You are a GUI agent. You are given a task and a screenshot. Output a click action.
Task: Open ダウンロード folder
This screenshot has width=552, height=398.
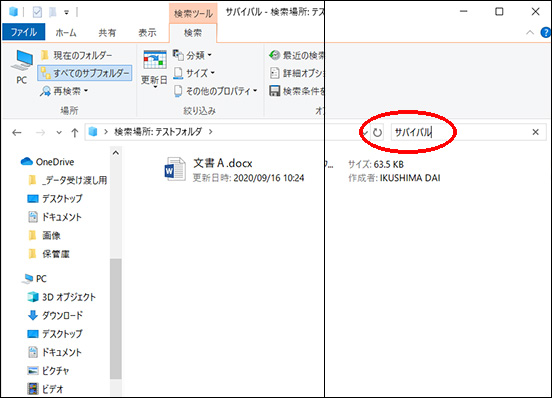[55, 315]
